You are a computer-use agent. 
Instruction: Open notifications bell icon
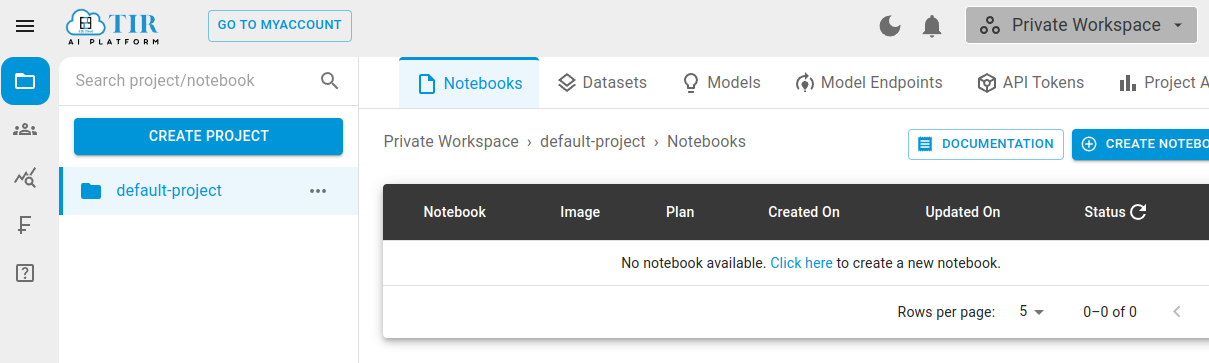932,26
